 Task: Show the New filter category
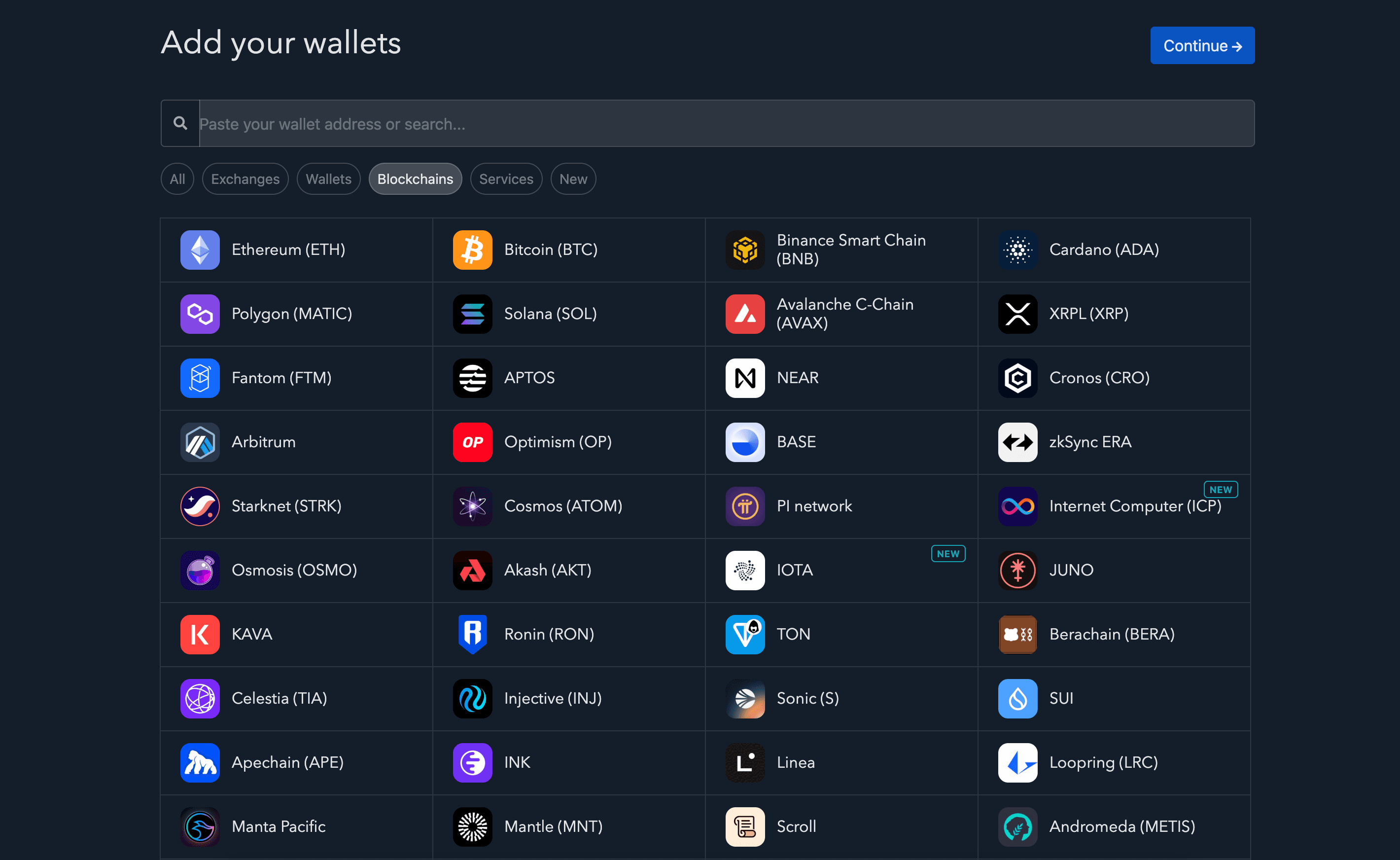click(x=572, y=179)
